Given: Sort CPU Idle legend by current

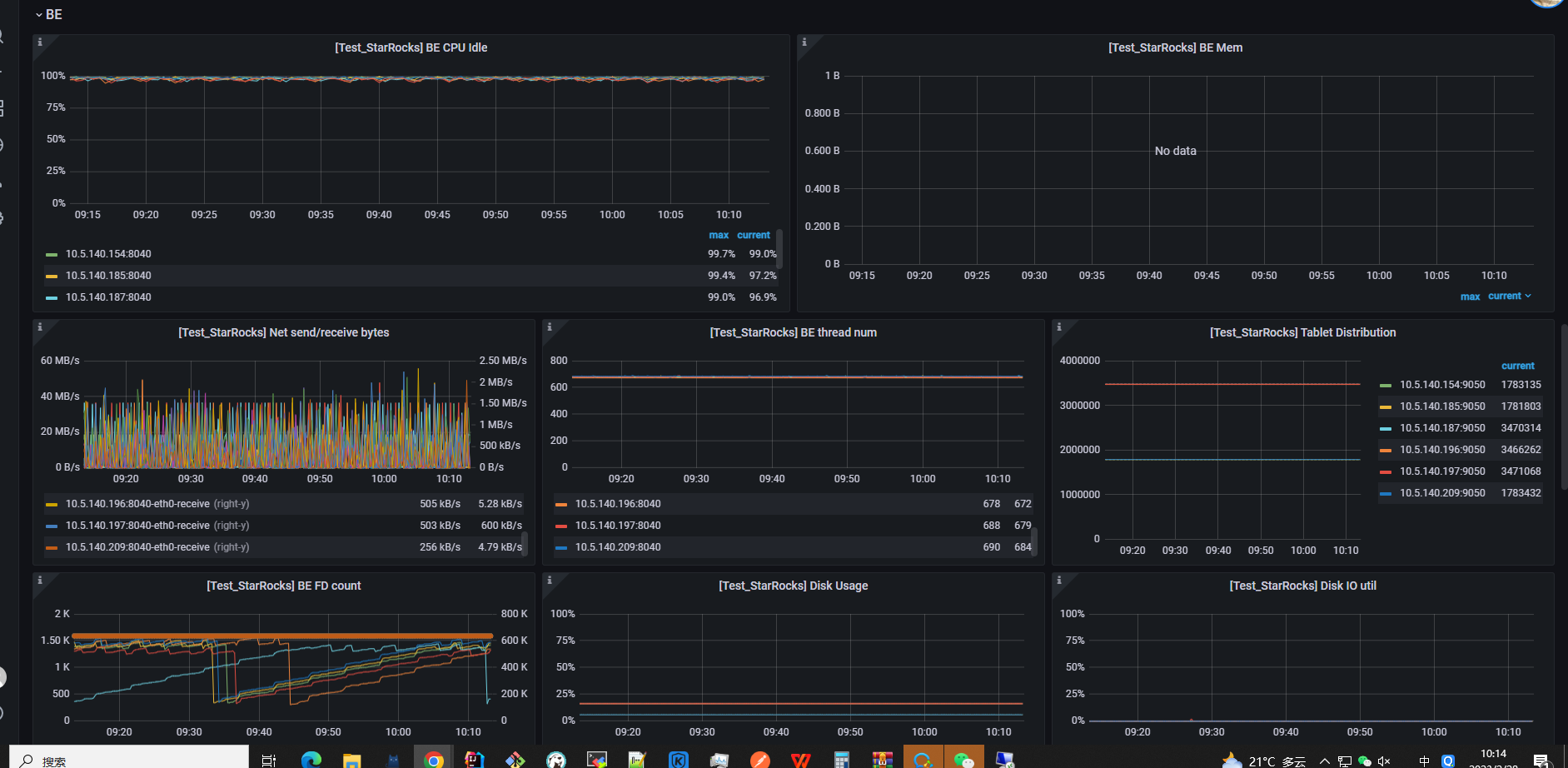Looking at the screenshot, I should pyautogui.click(x=754, y=236).
